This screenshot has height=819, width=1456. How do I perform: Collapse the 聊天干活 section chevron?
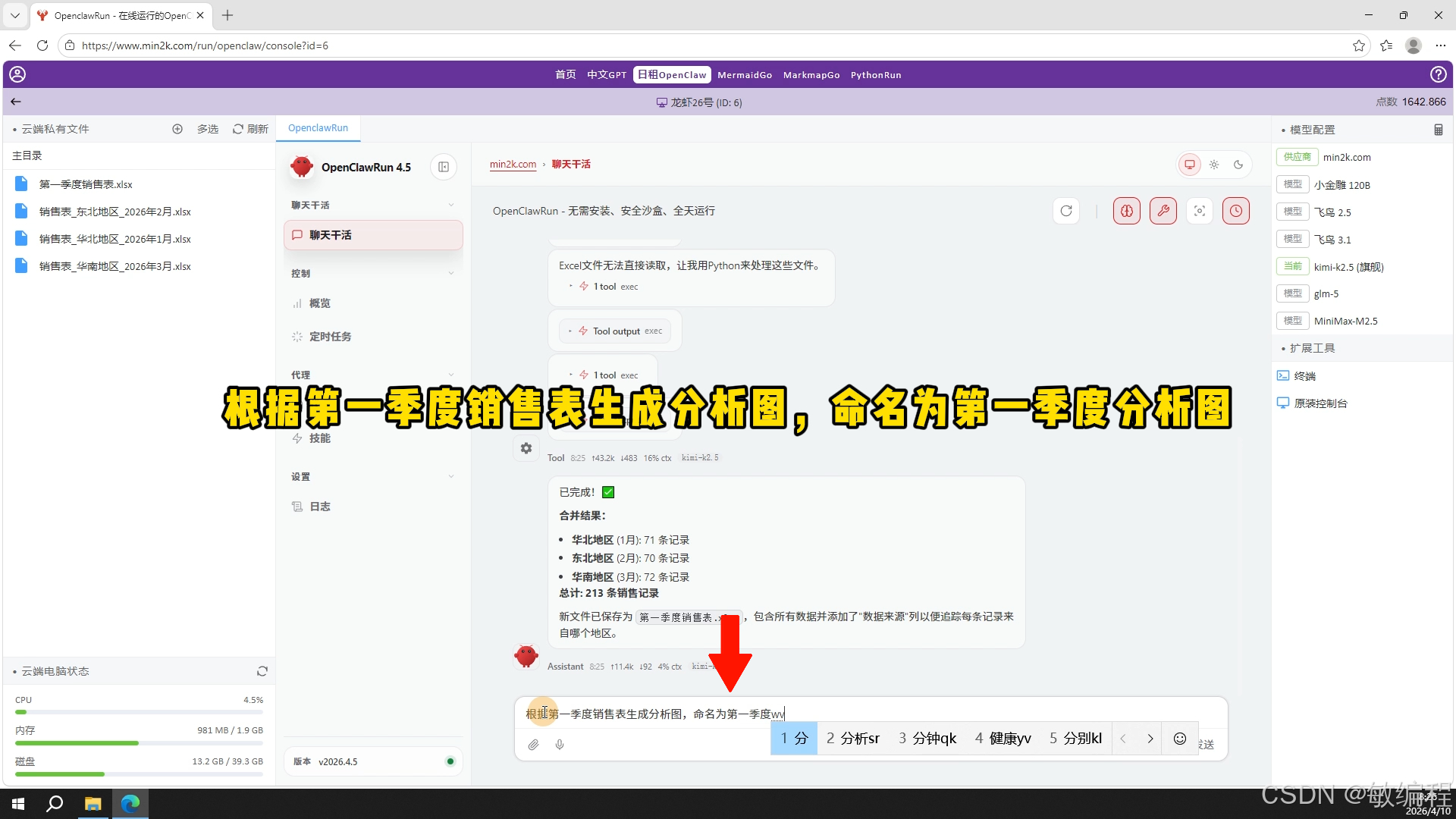452,205
